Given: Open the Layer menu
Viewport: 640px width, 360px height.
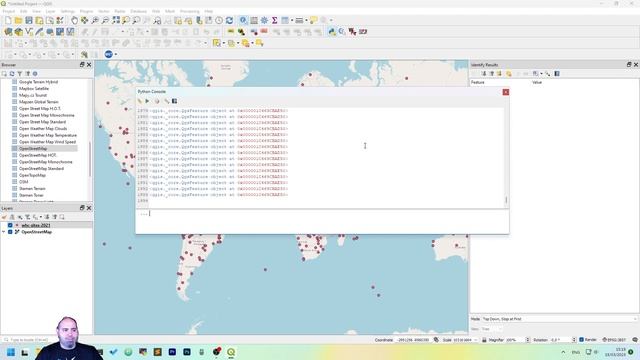Looking at the screenshot, I should point(50,11).
